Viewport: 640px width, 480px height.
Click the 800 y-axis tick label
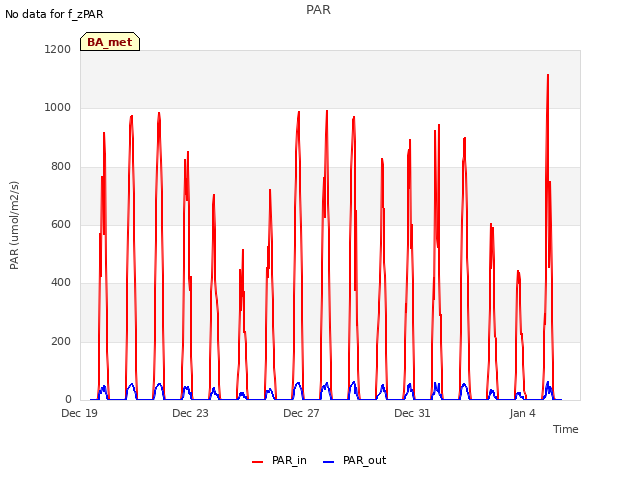coord(61,167)
